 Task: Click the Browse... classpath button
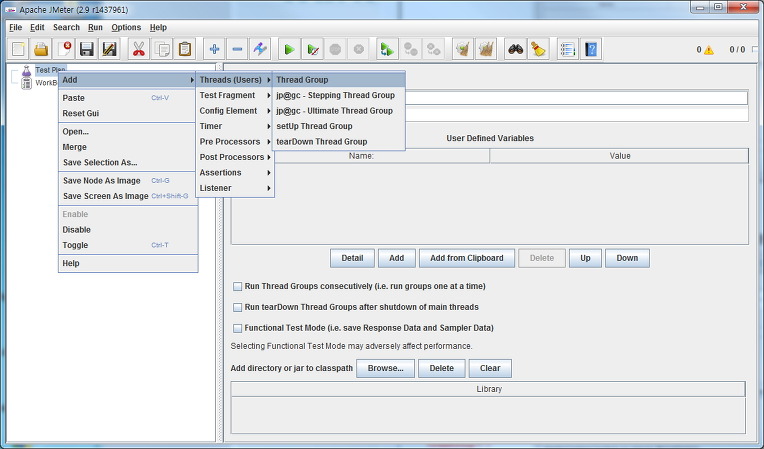coord(385,369)
